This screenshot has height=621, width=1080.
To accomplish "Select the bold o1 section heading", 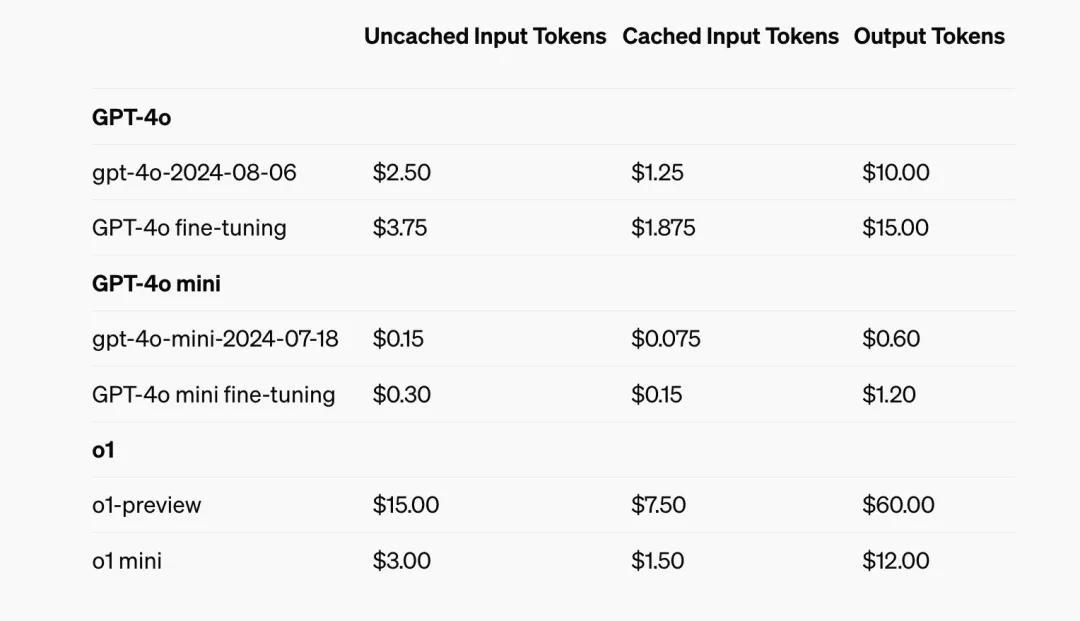I will [x=103, y=450].
